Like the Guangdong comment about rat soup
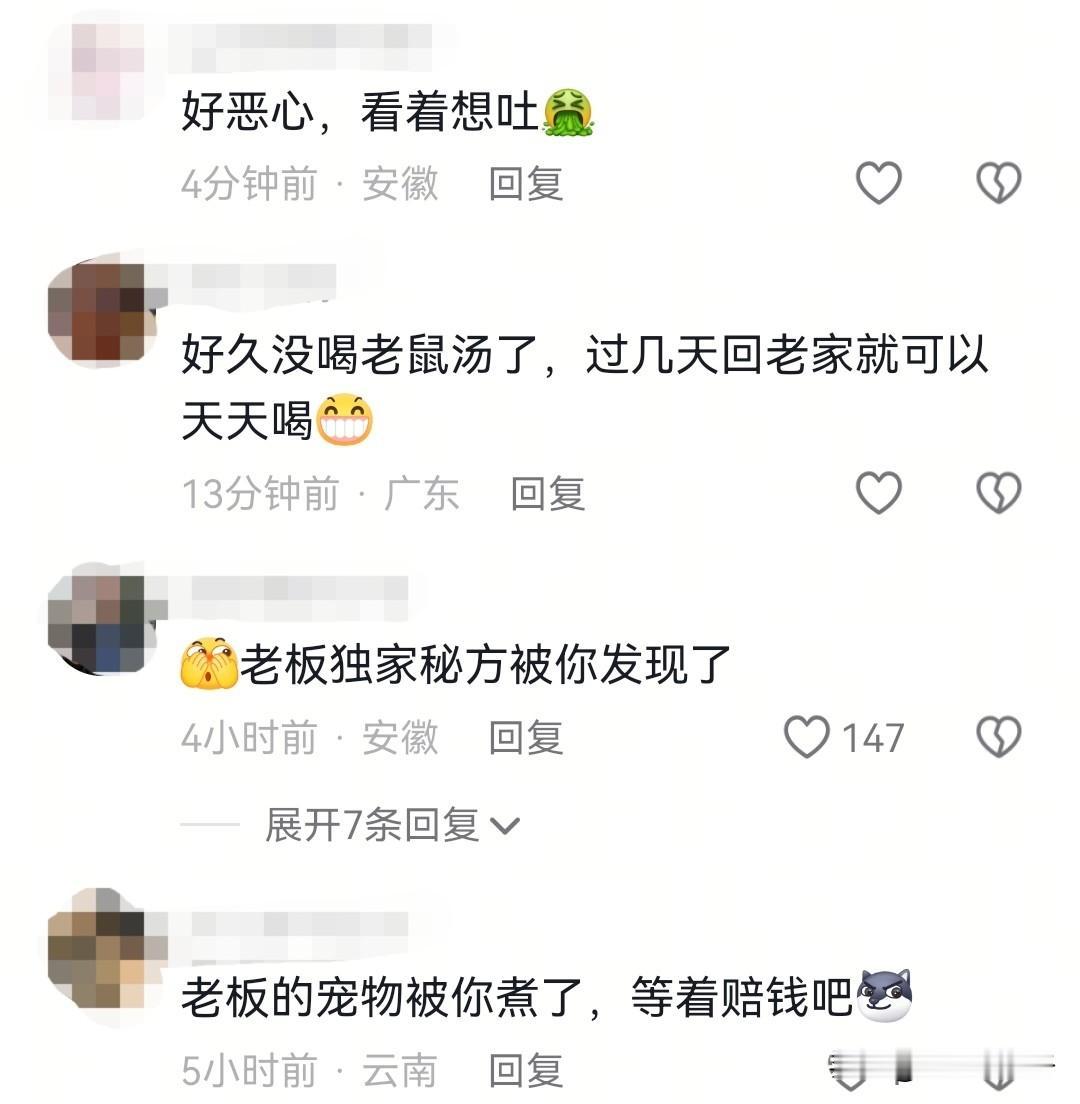Screen dimensions: 1080x1104 coord(879,492)
